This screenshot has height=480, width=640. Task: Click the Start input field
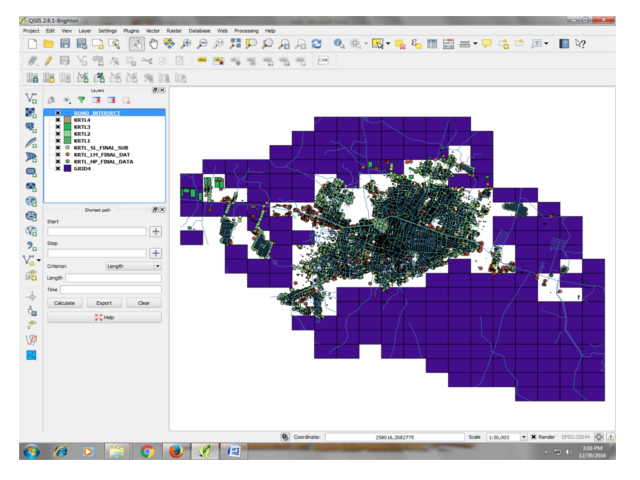point(97,231)
